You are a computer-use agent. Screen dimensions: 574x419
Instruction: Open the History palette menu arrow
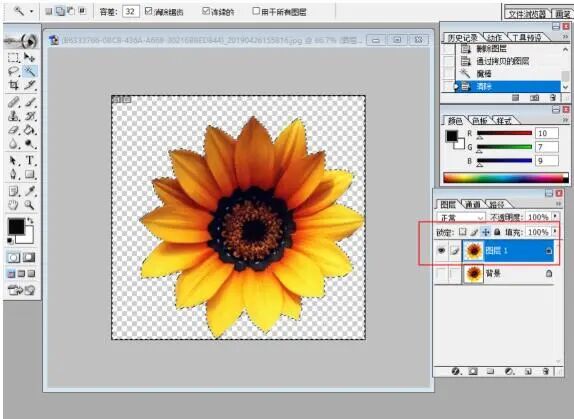565,37
